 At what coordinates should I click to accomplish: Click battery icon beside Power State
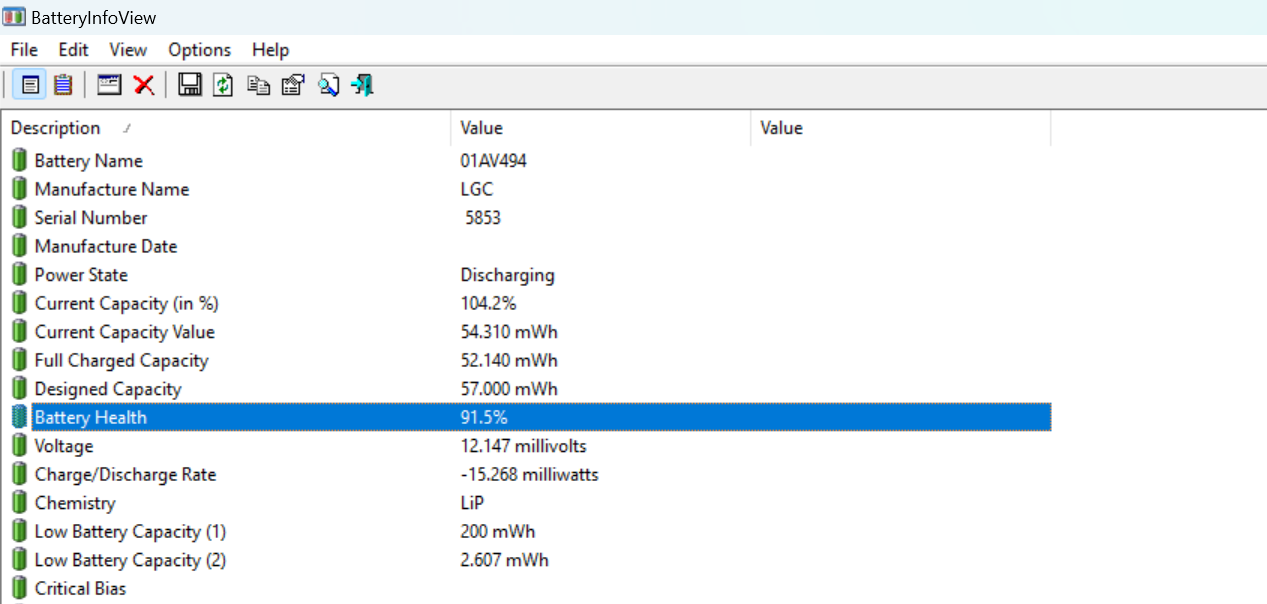point(19,274)
